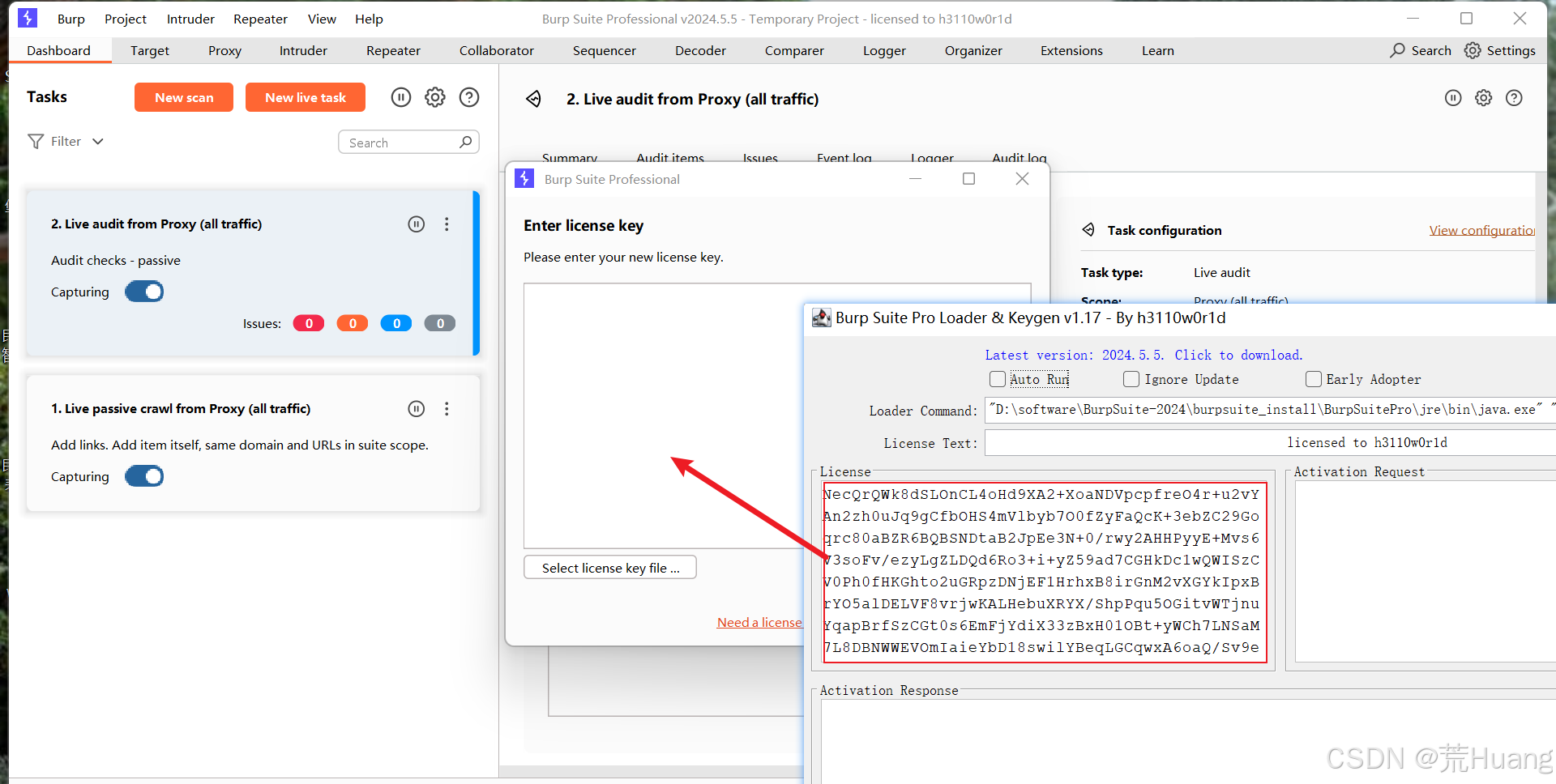
Task: Follow the Need a license link
Action: click(759, 622)
